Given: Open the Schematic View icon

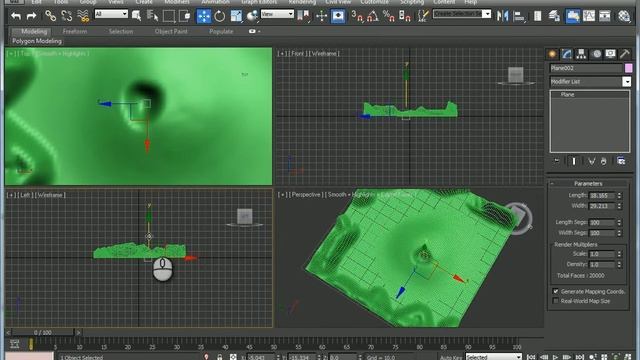Looking at the screenshot, I should 605,16.
